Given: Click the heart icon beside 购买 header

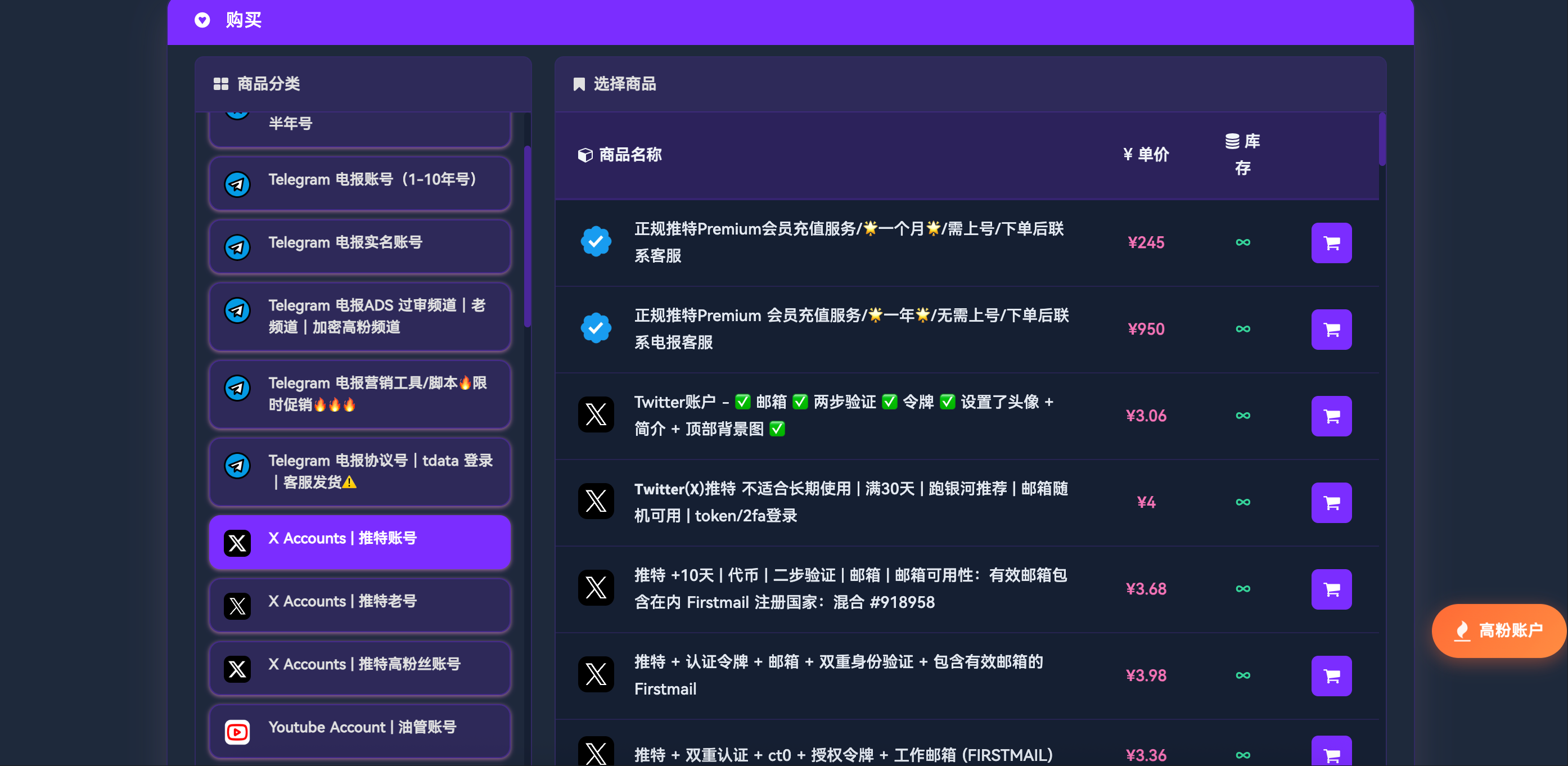Looking at the screenshot, I should (x=202, y=20).
